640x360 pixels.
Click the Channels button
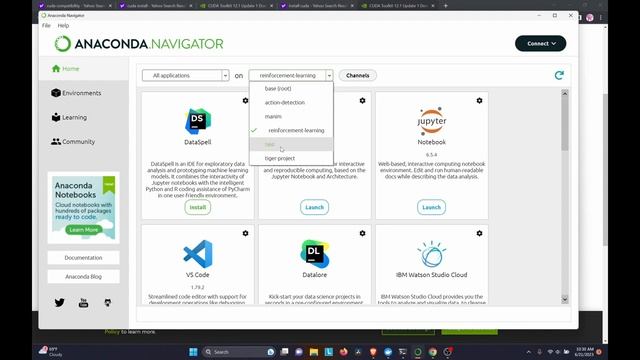[x=358, y=76]
